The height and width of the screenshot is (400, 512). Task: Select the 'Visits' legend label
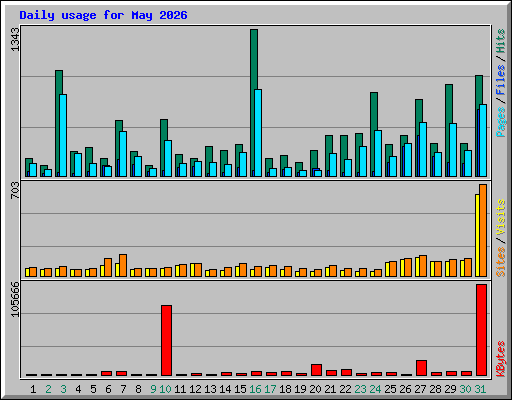[500, 218]
